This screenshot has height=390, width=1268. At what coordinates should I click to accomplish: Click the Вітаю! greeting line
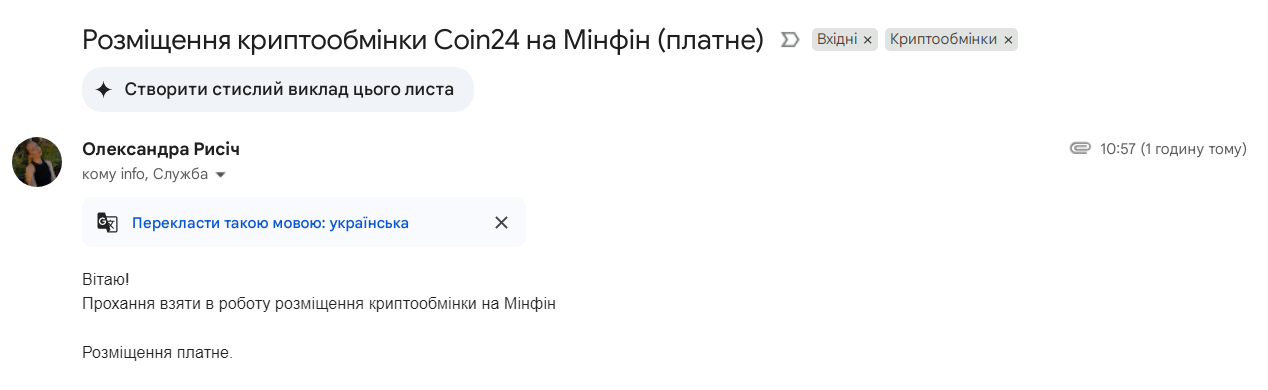pos(106,279)
